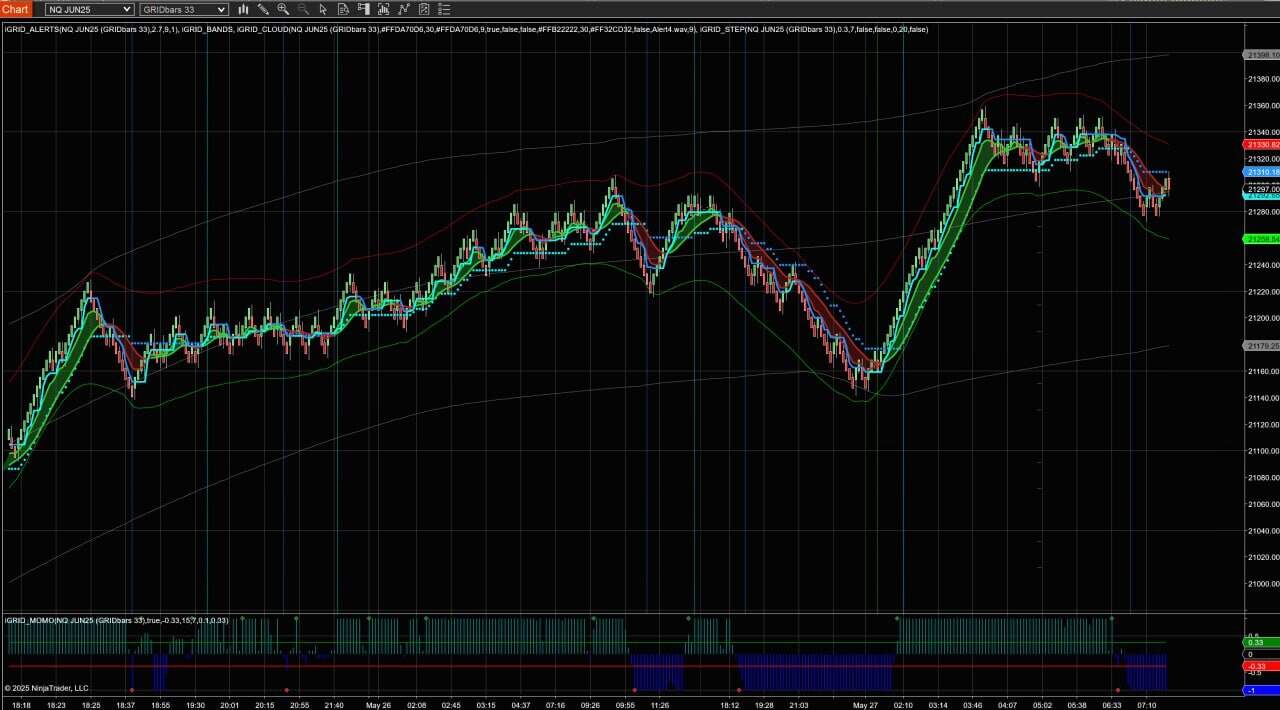Viewport: 1280px width, 710px height.
Task: Open the Strategies icon in toolbar
Action: point(423,9)
